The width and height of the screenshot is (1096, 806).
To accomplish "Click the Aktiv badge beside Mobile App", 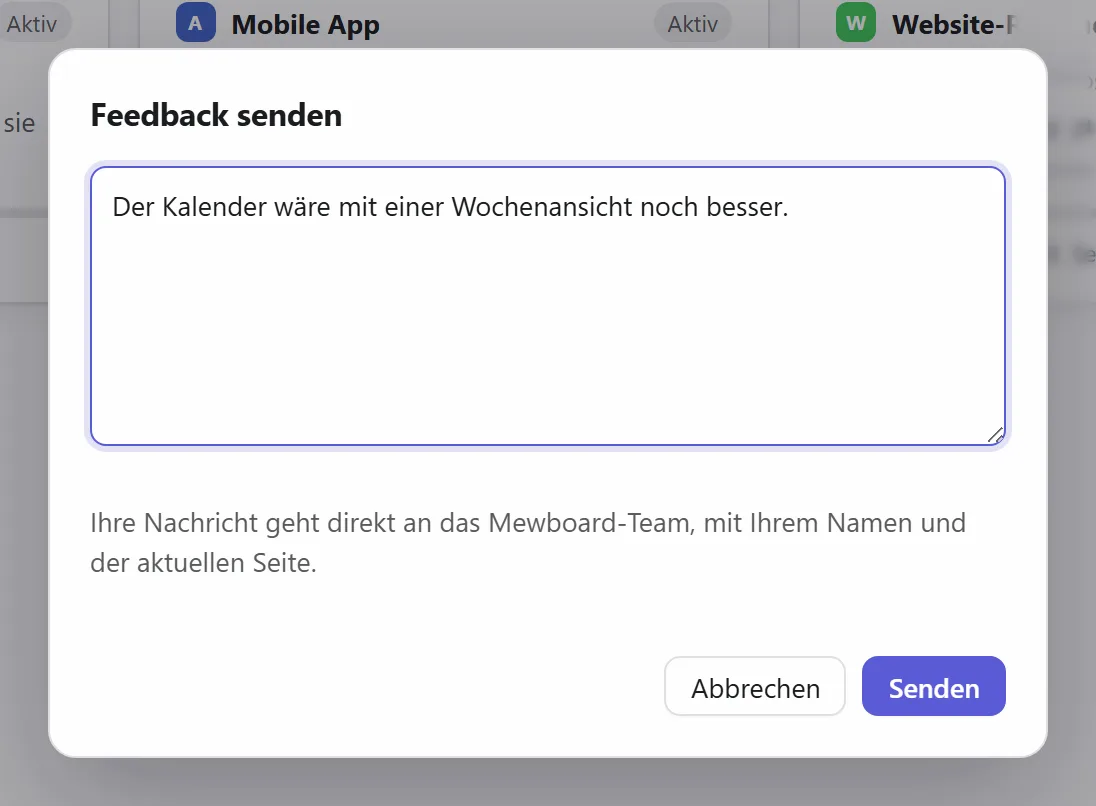I will (x=692, y=24).
